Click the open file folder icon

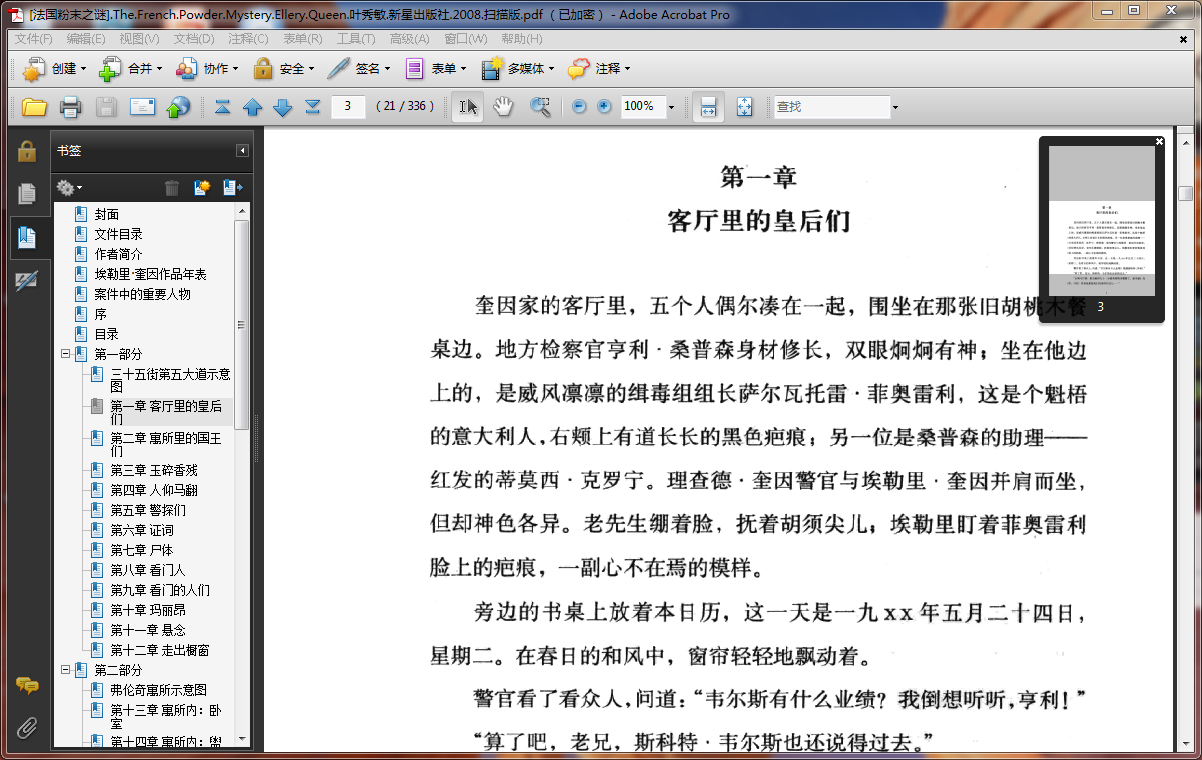pyautogui.click(x=35, y=107)
